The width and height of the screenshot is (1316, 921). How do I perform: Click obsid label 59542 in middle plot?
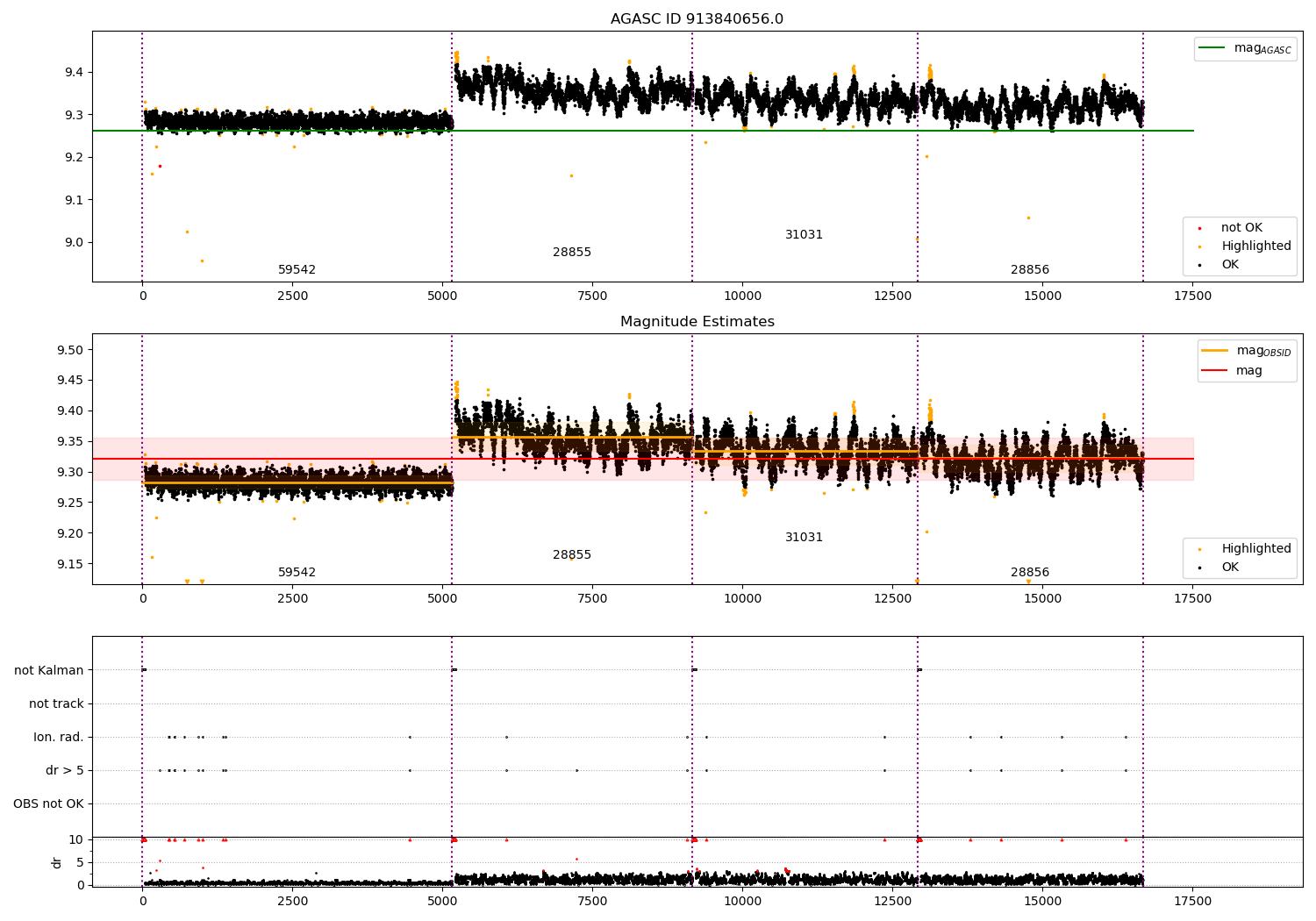tap(297, 573)
